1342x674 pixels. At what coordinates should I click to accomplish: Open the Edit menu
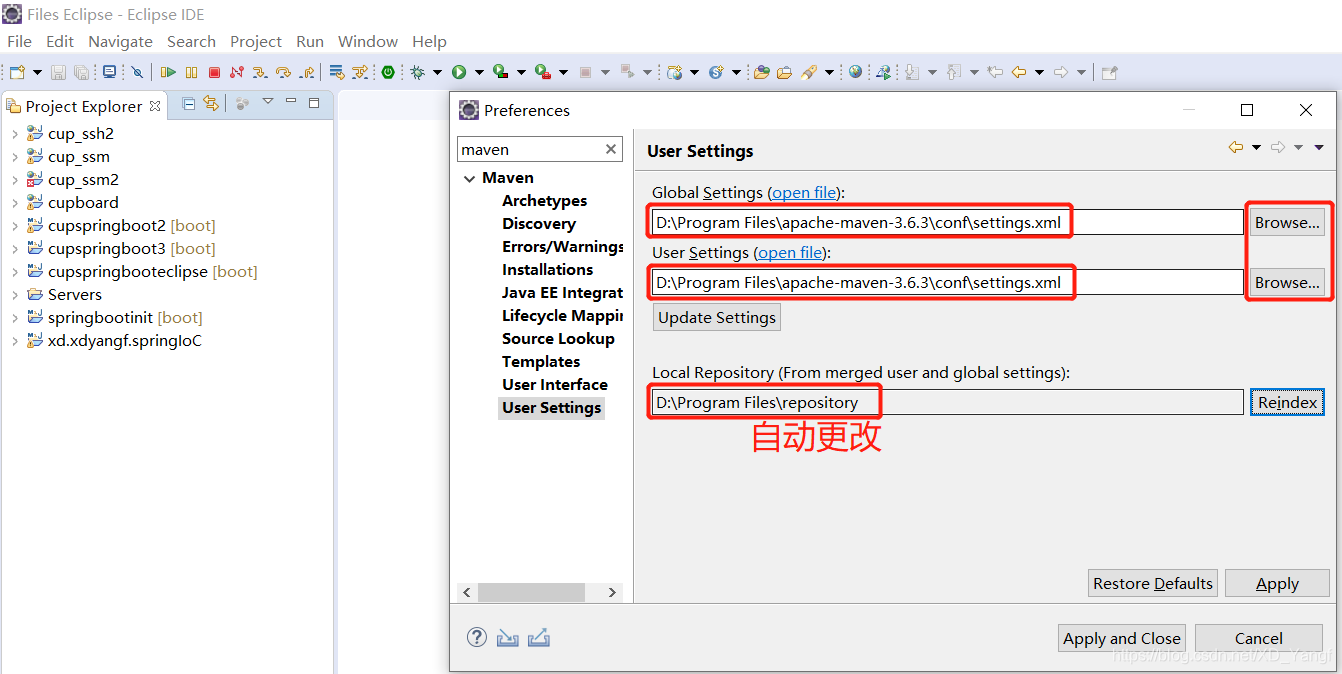(60, 41)
